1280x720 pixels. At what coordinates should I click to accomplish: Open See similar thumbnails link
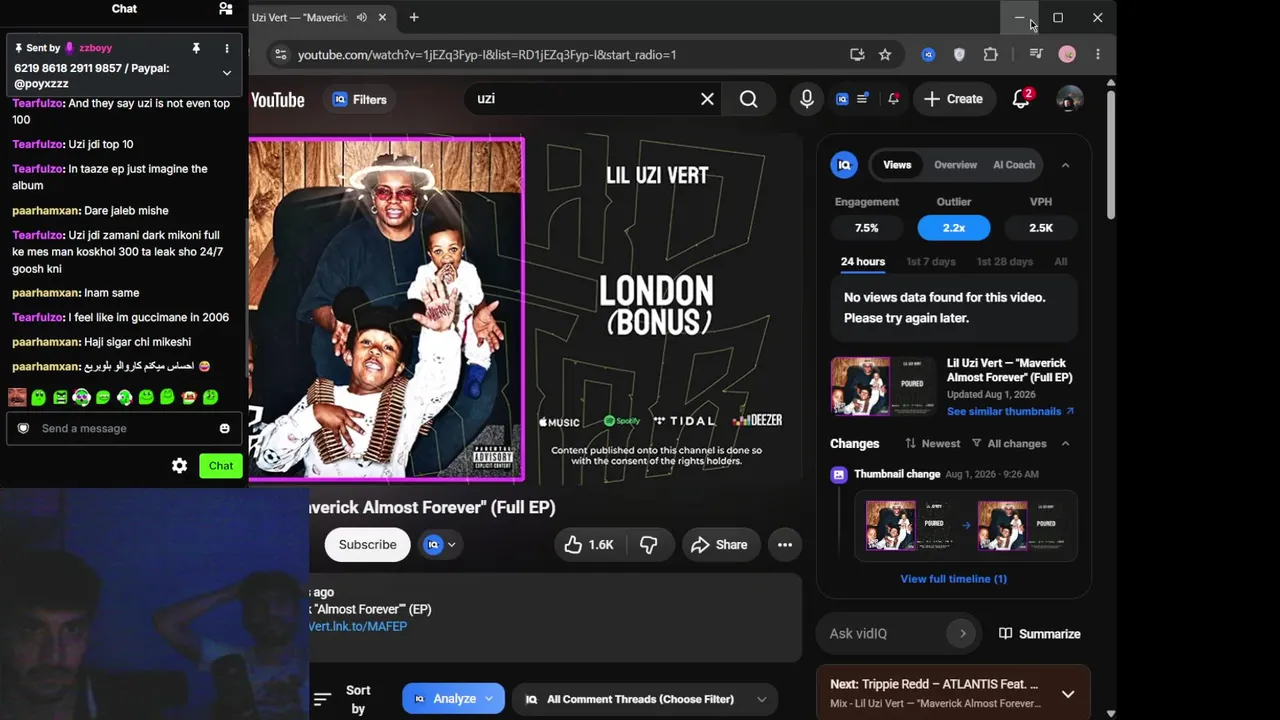point(1010,411)
